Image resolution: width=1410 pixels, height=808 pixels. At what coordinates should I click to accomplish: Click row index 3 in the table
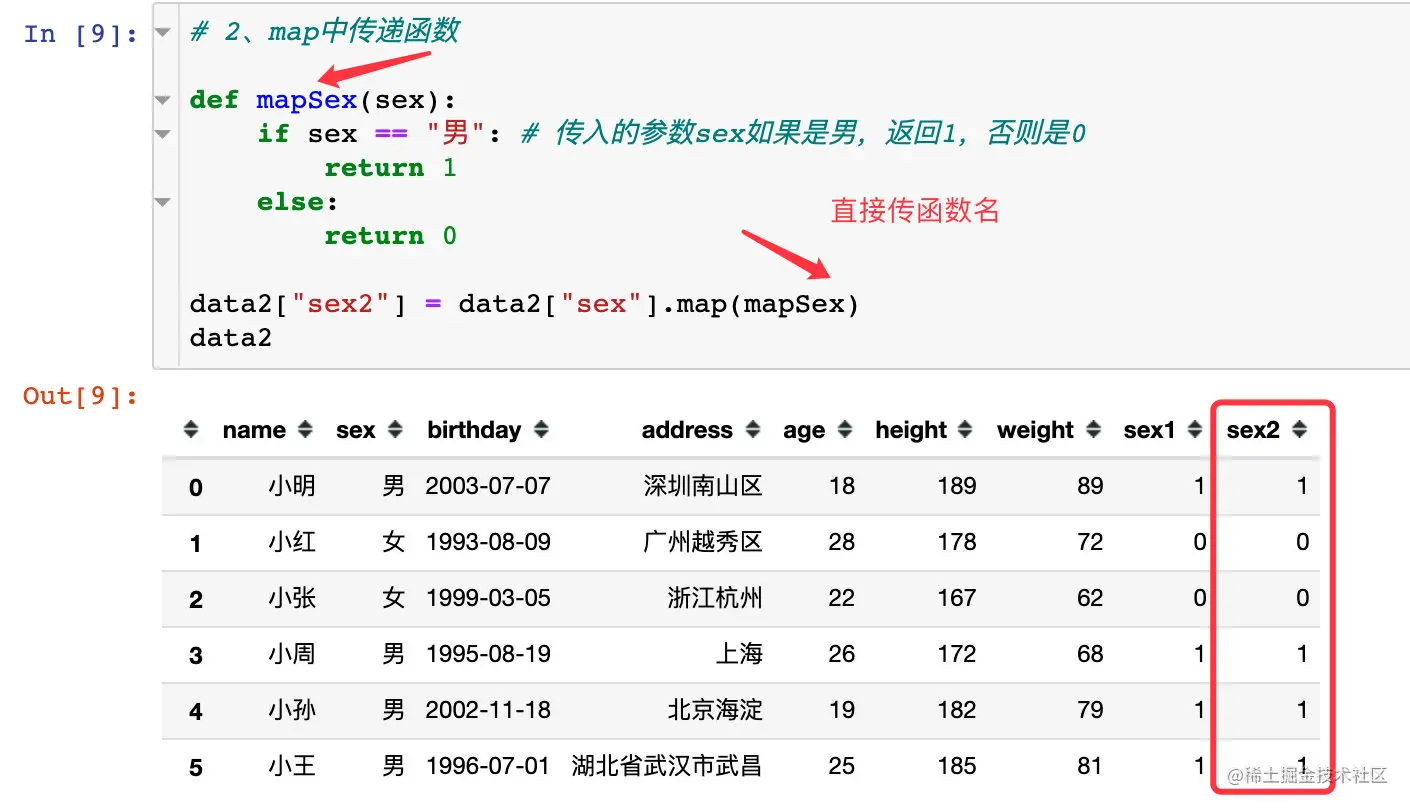coord(196,655)
